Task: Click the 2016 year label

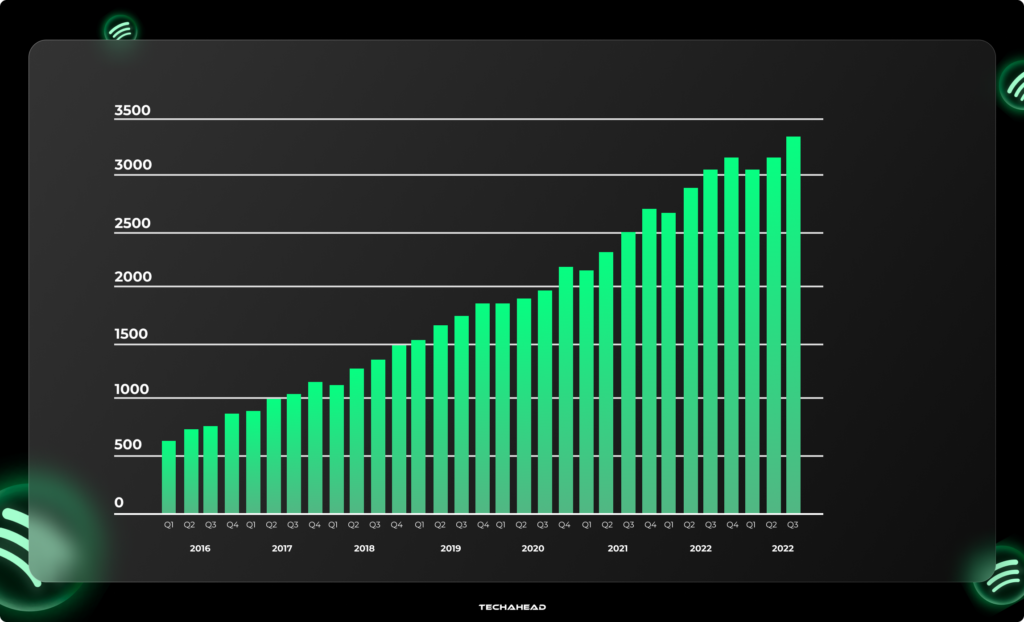Action: (200, 549)
